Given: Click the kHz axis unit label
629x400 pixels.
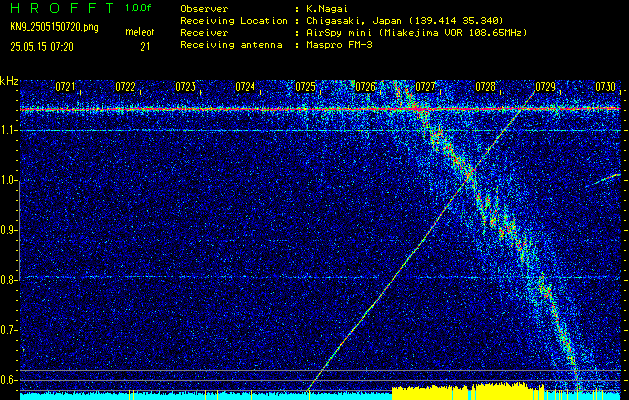Looking at the screenshot, I should click(9, 81).
